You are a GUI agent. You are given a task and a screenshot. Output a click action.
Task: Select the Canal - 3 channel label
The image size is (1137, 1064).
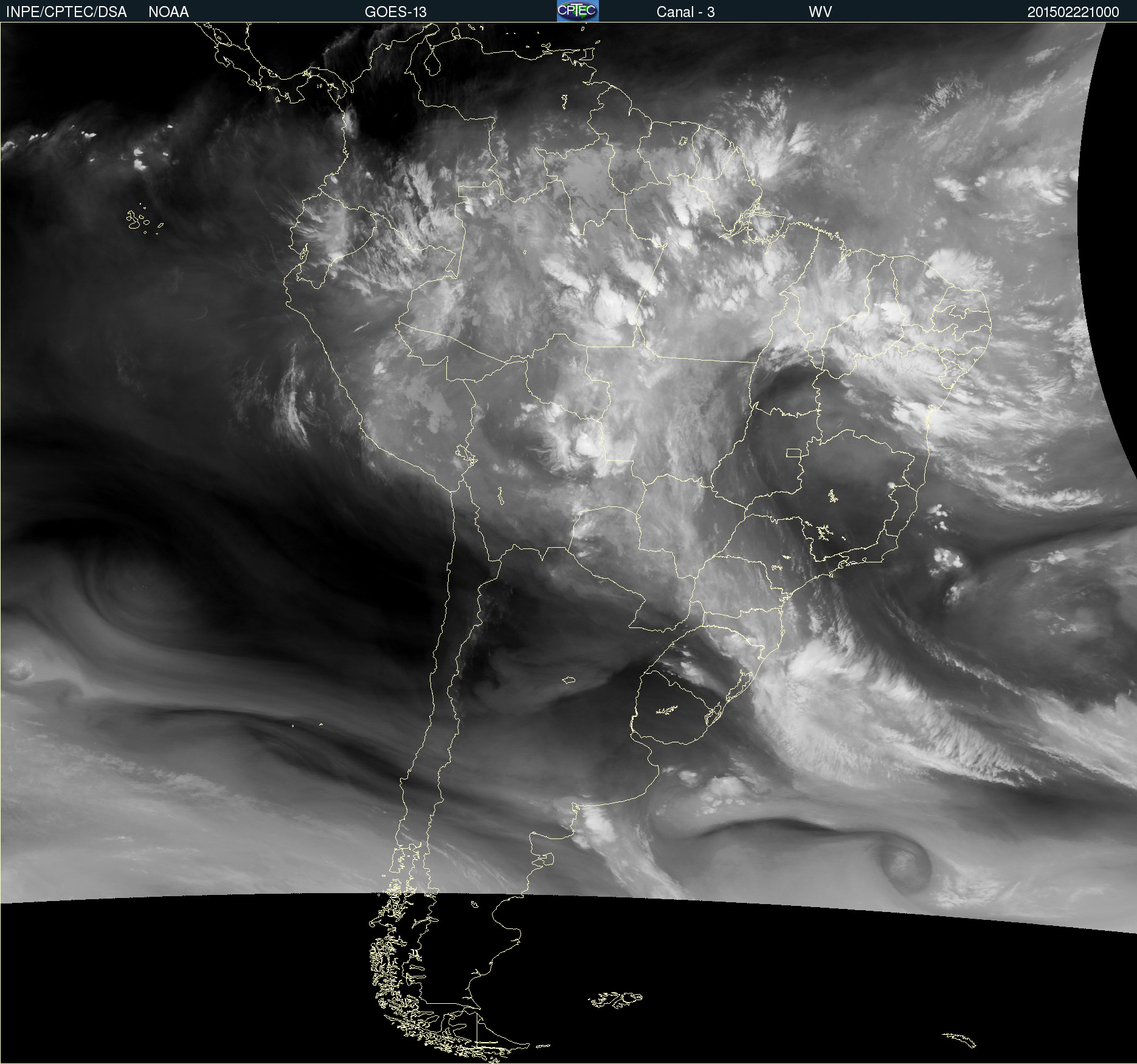click(x=685, y=12)
